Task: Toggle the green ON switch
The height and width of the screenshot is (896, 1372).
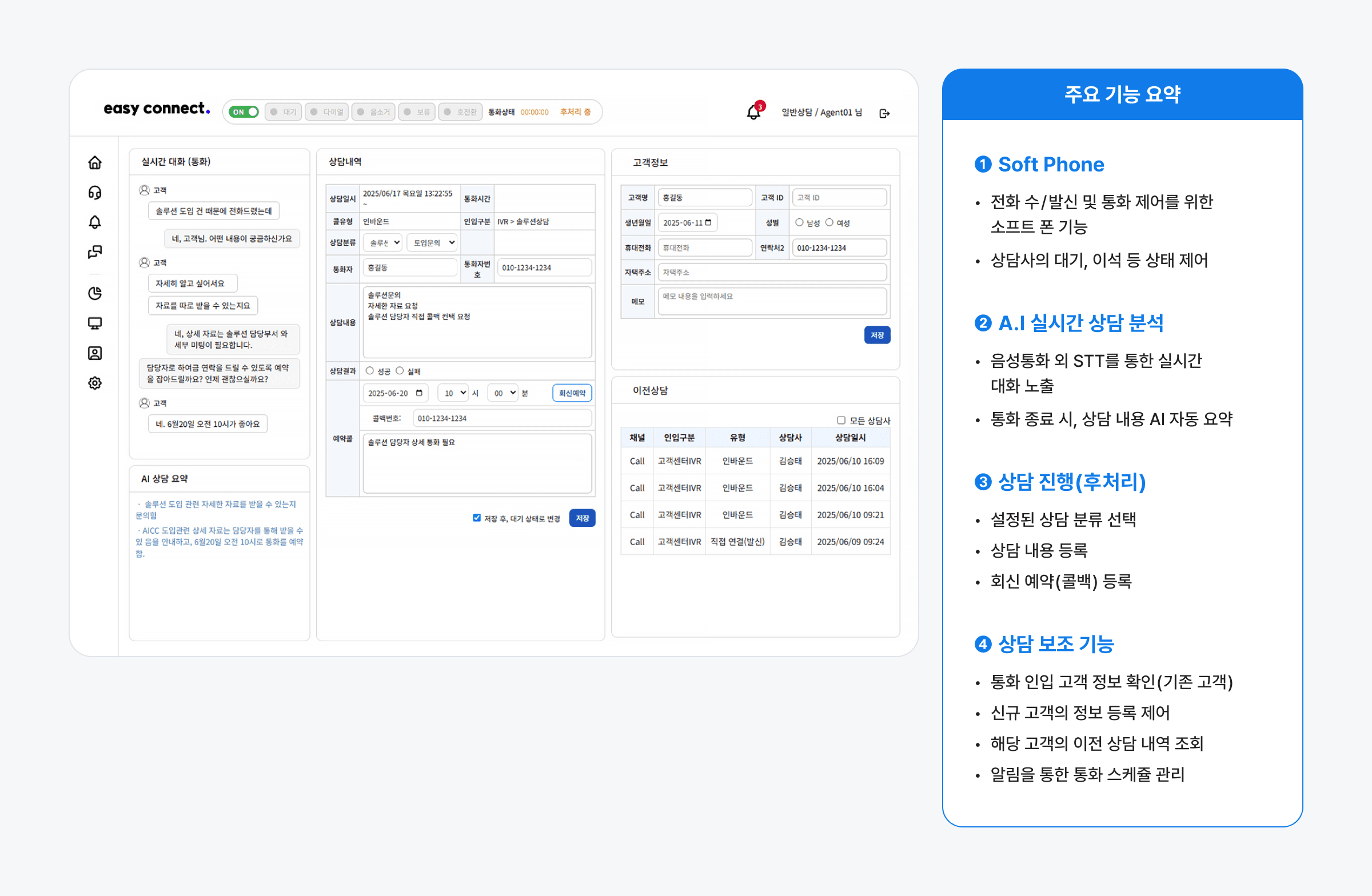Action: point(244,112)
